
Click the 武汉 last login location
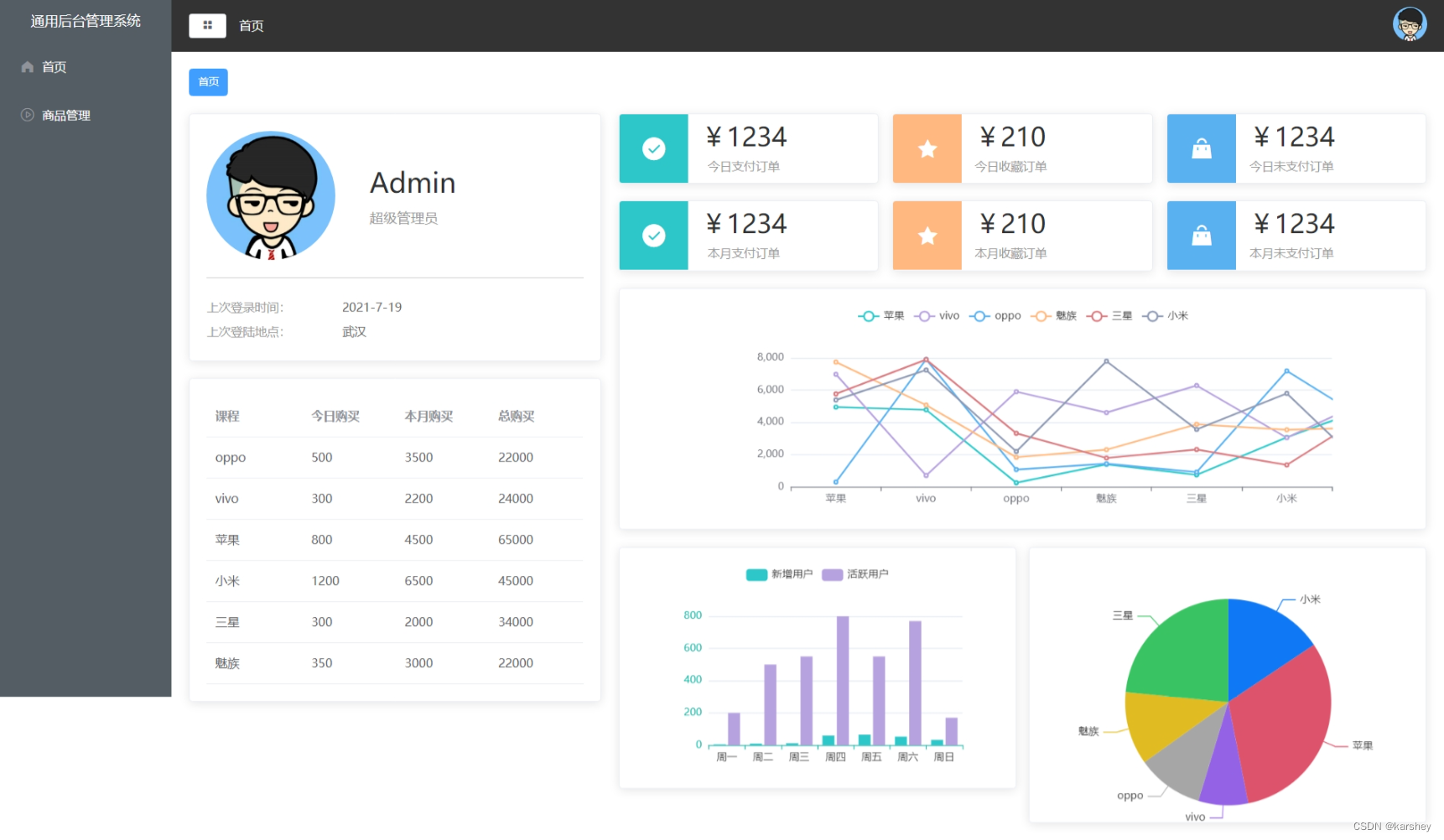(x=355, y=332)
